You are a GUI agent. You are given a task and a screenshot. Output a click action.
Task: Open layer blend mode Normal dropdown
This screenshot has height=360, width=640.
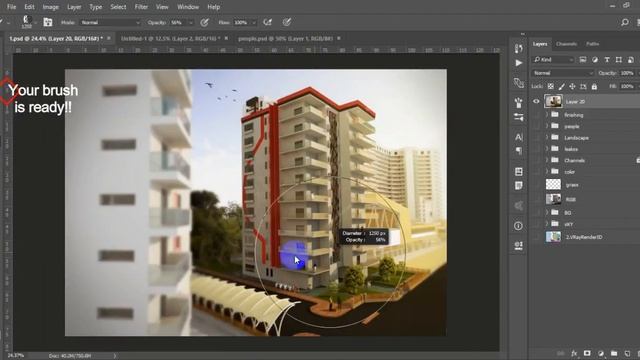562,73
